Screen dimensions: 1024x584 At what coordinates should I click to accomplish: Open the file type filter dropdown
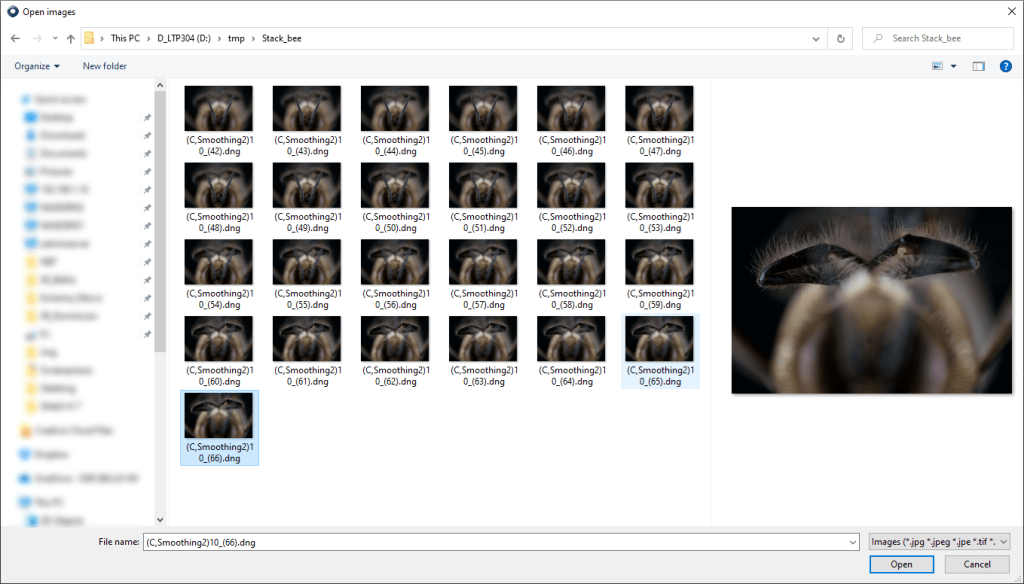(x=939, y=541)
